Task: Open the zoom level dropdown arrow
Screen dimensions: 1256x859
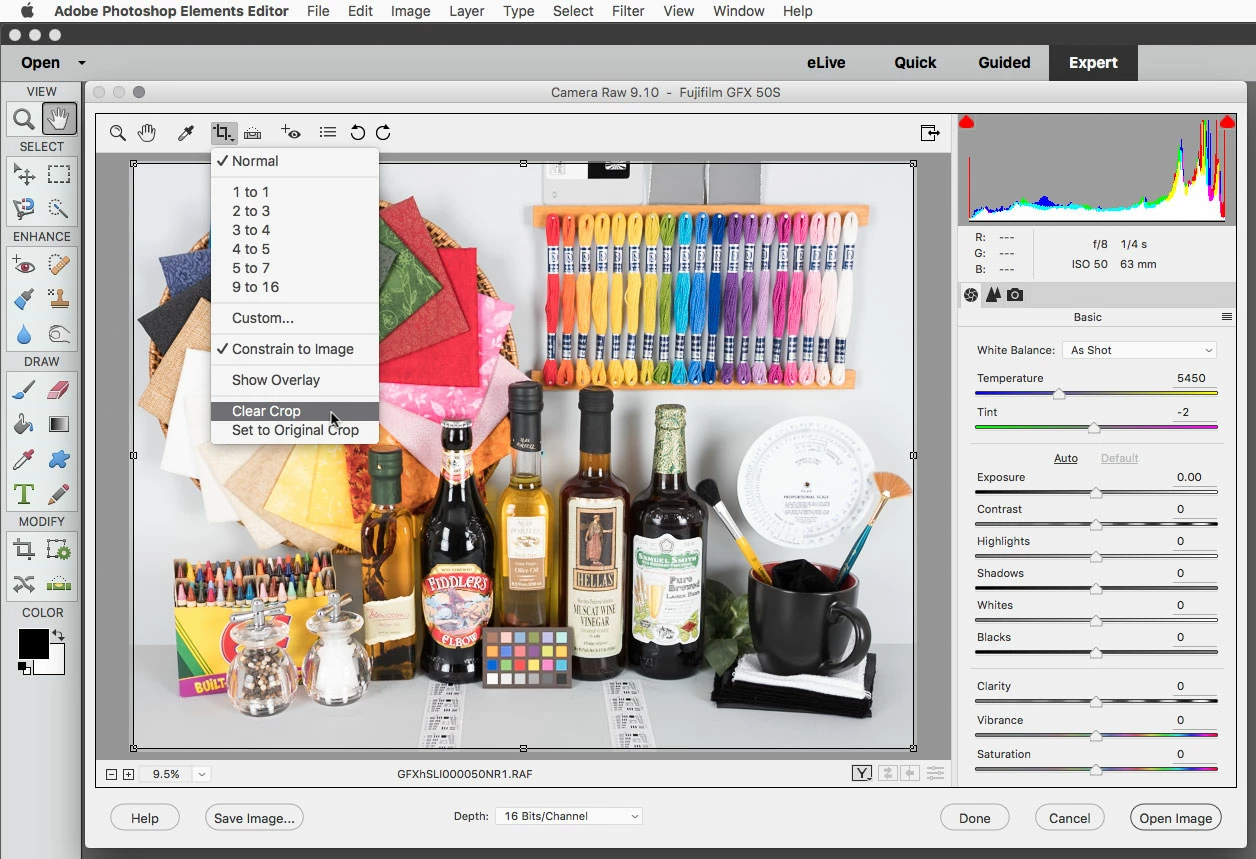Action: tap(203, 774)
